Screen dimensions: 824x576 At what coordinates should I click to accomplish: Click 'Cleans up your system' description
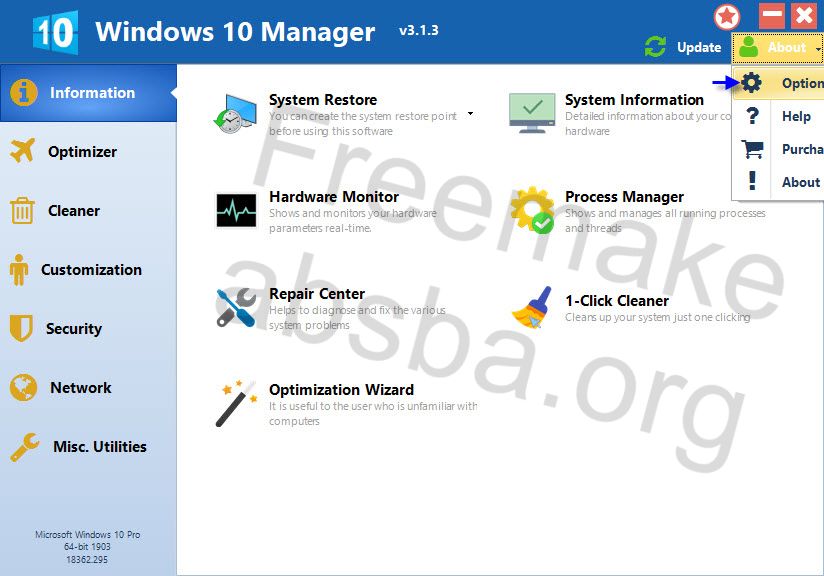(657, 317)
